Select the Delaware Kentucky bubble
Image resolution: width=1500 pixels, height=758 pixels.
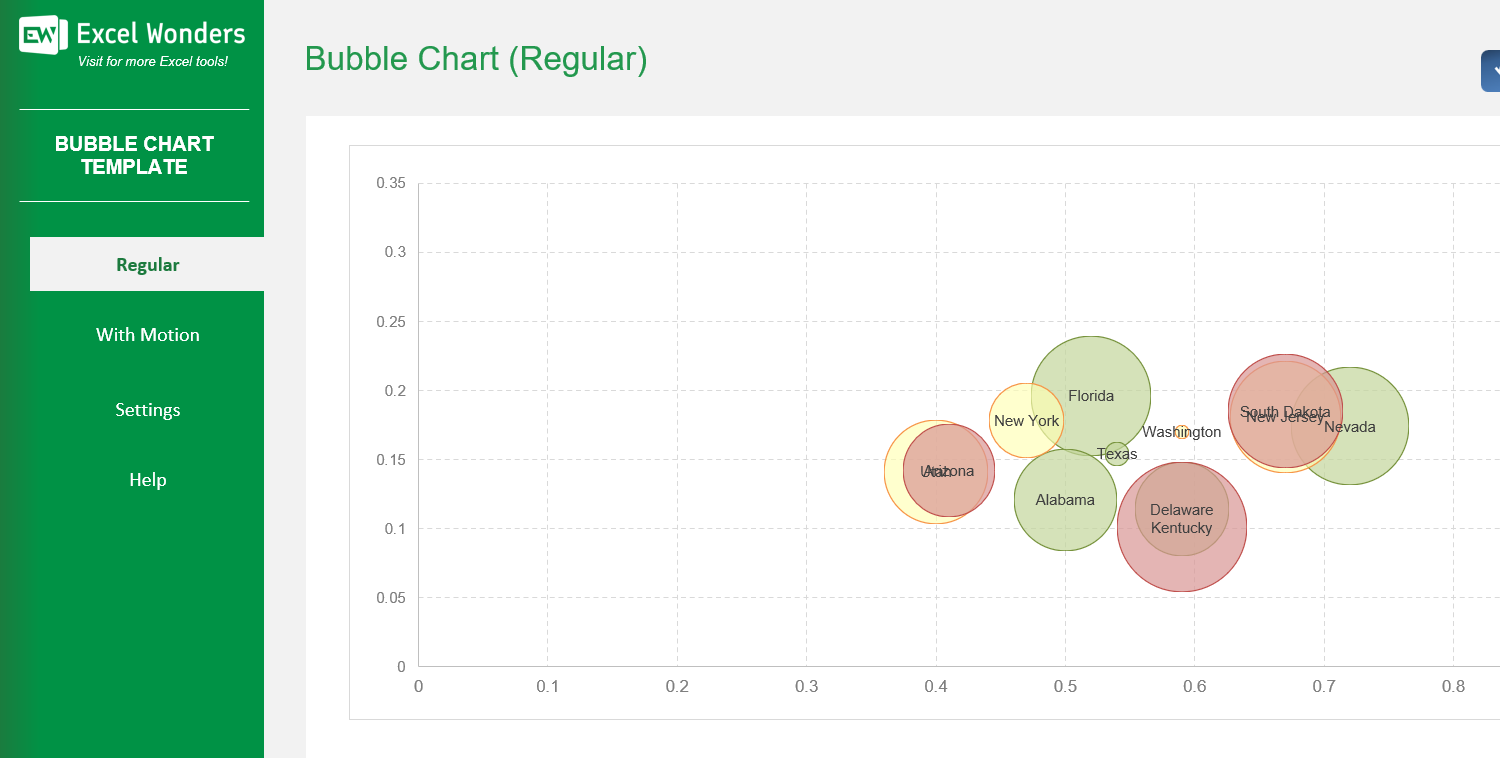coord(1182,519)
